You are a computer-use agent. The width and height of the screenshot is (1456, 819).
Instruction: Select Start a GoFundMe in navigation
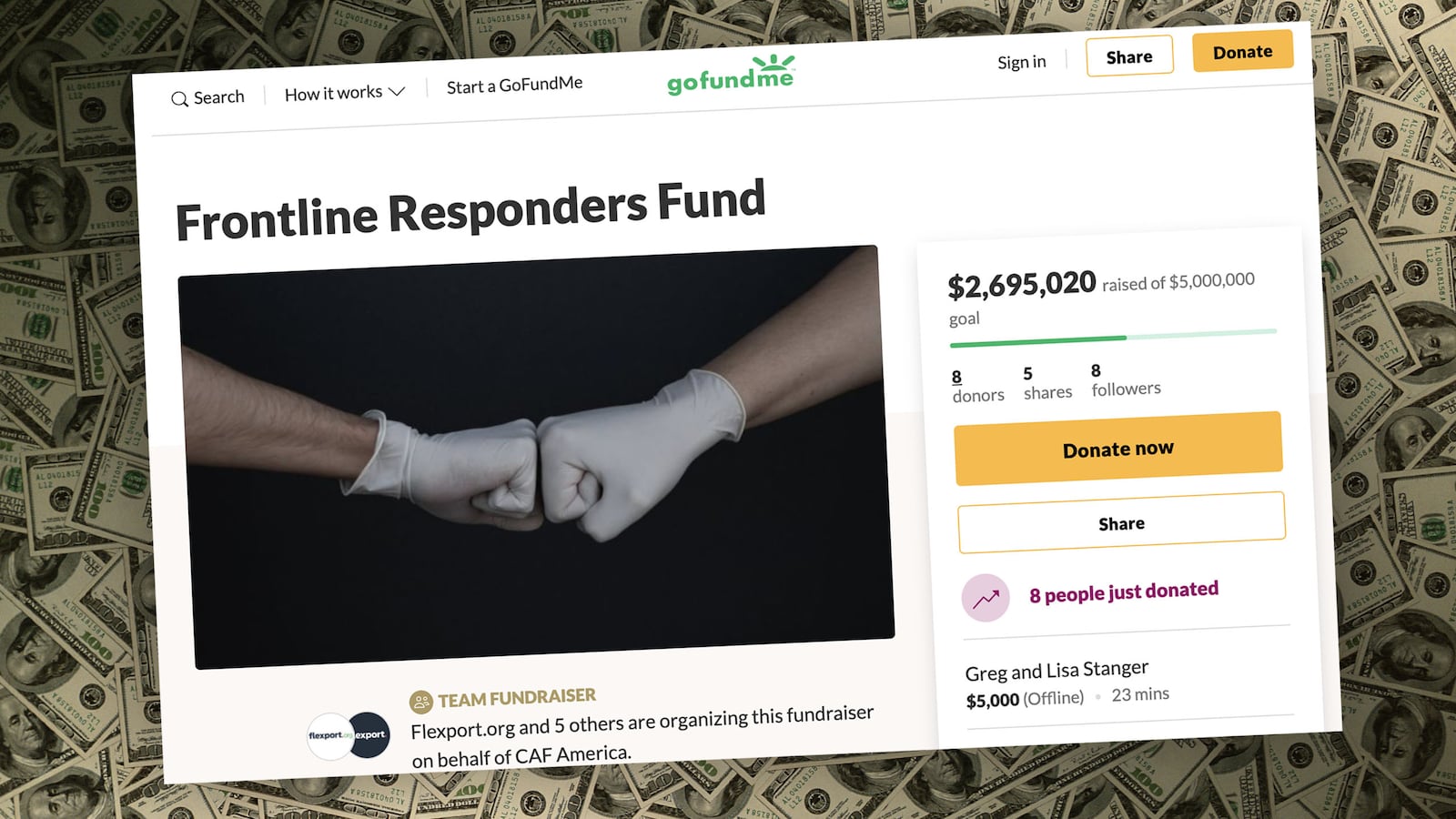(514, 86)
